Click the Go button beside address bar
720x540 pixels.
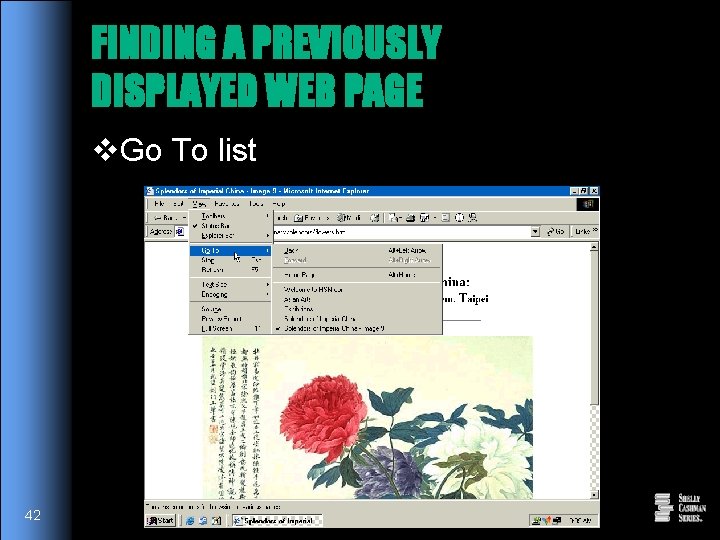coord(556,231)
